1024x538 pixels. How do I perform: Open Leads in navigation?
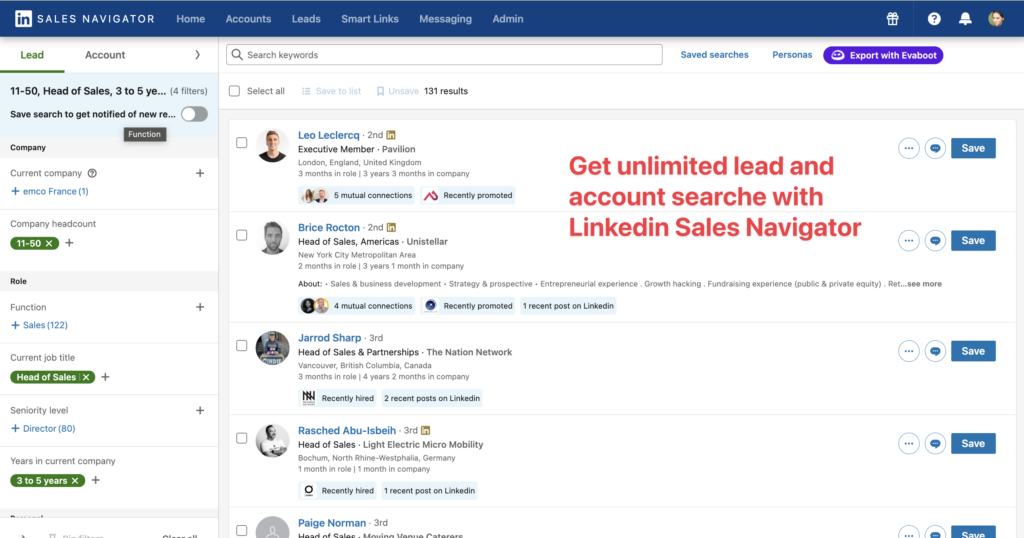tap(306, 19)
